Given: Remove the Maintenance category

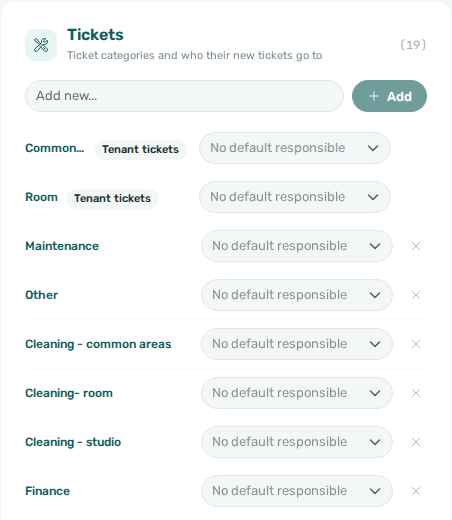Looking at the screenshot, I should pos(416,246).
